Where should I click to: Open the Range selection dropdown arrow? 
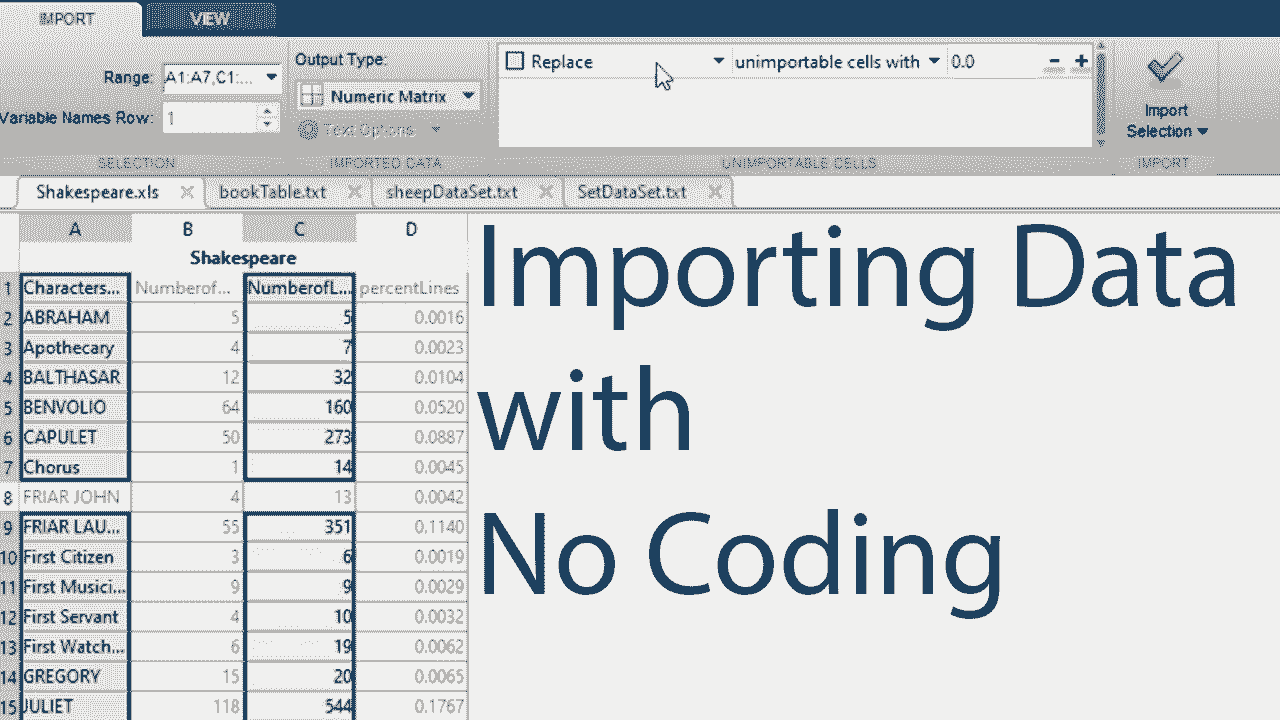pyautogui.click(x=270, y=78)
